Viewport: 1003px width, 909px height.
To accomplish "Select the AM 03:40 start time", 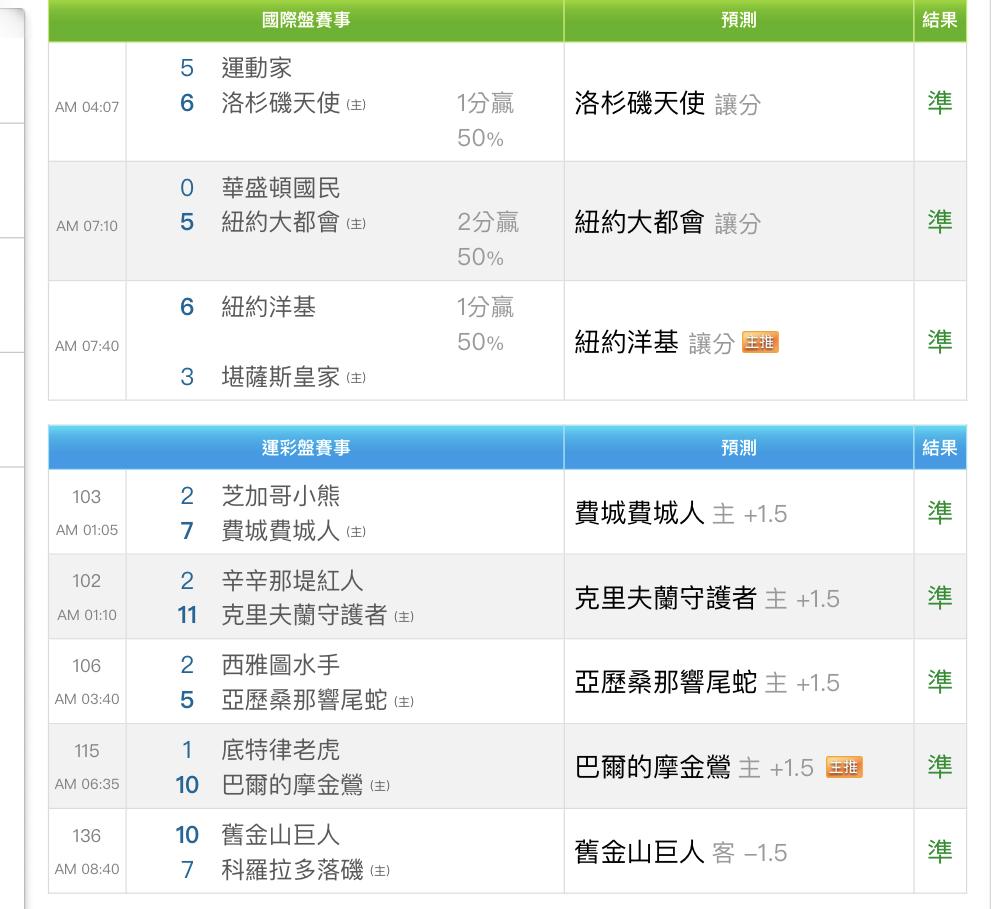I will tap(87, 699).
